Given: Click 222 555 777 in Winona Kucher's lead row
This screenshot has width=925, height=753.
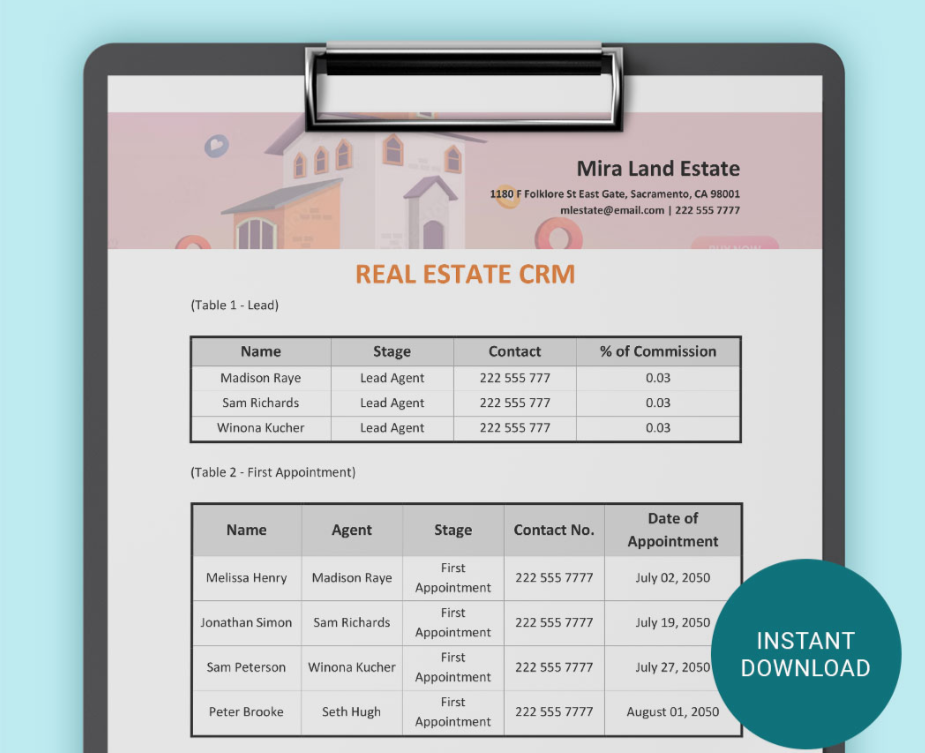Looking at the screenshot, I should (x=515, y=428).
